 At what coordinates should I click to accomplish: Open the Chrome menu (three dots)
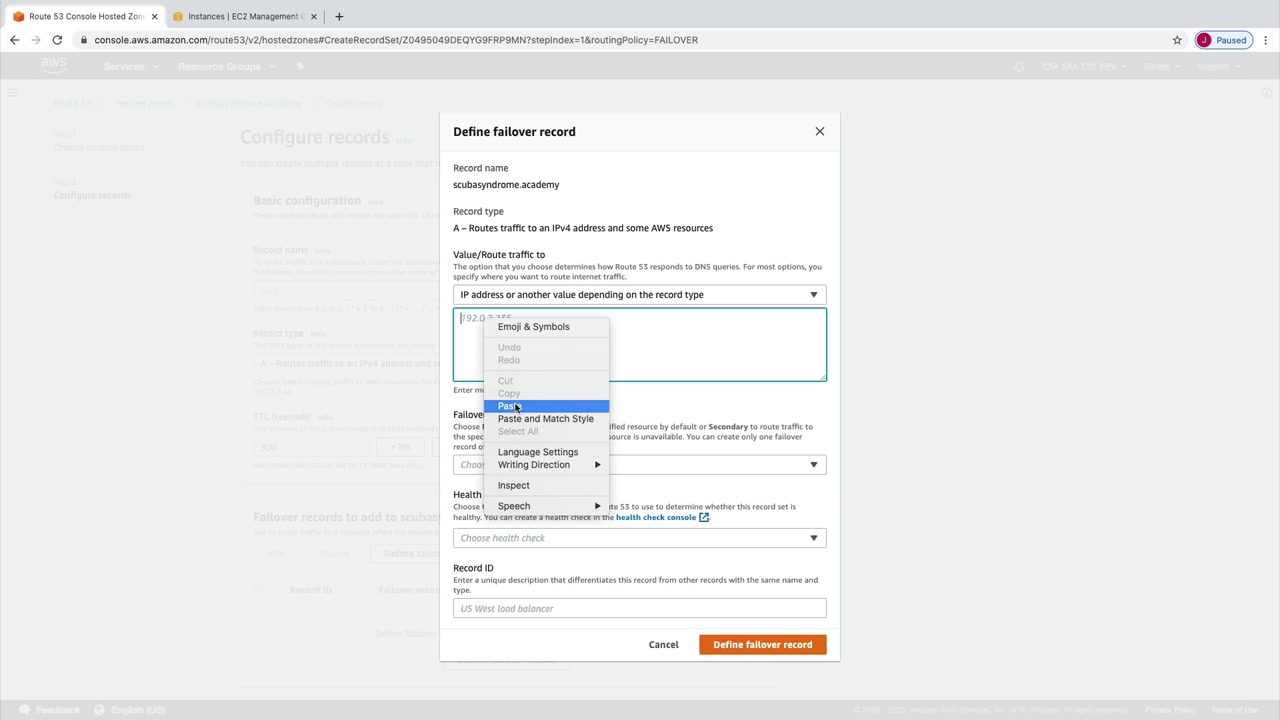click(1265, 40)
